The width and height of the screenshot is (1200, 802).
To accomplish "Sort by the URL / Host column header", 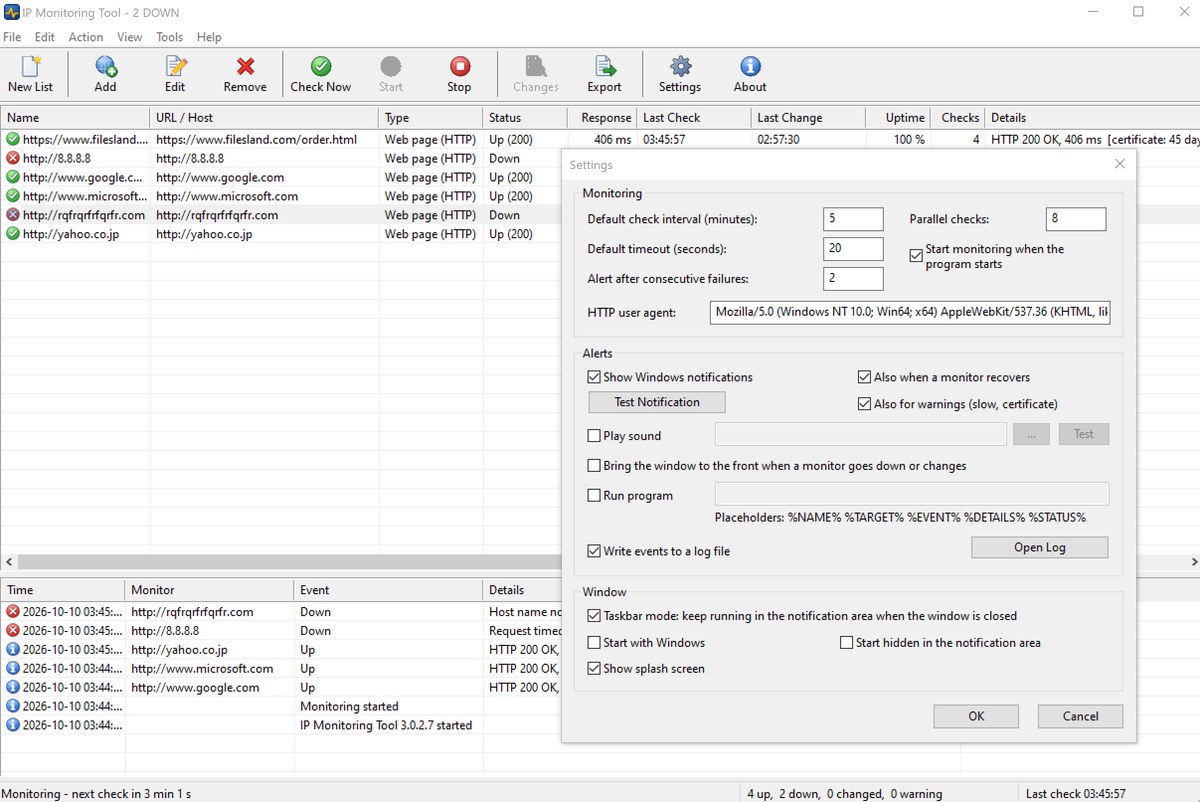I will click(265, 118).
